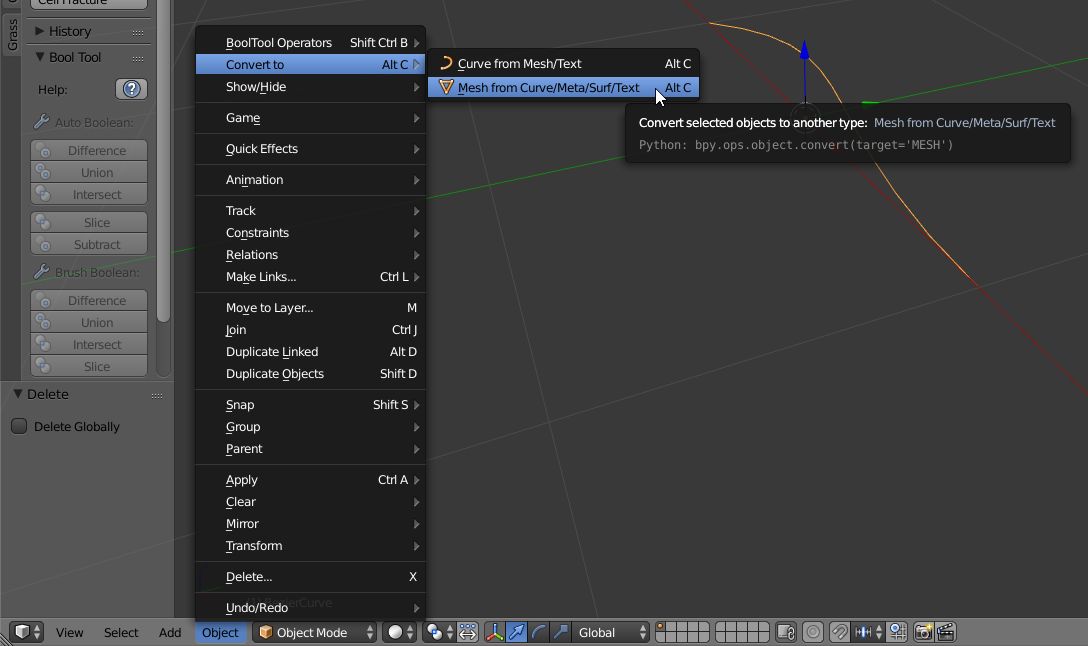Click the Object Mode orange cube icon

point(266,632)
